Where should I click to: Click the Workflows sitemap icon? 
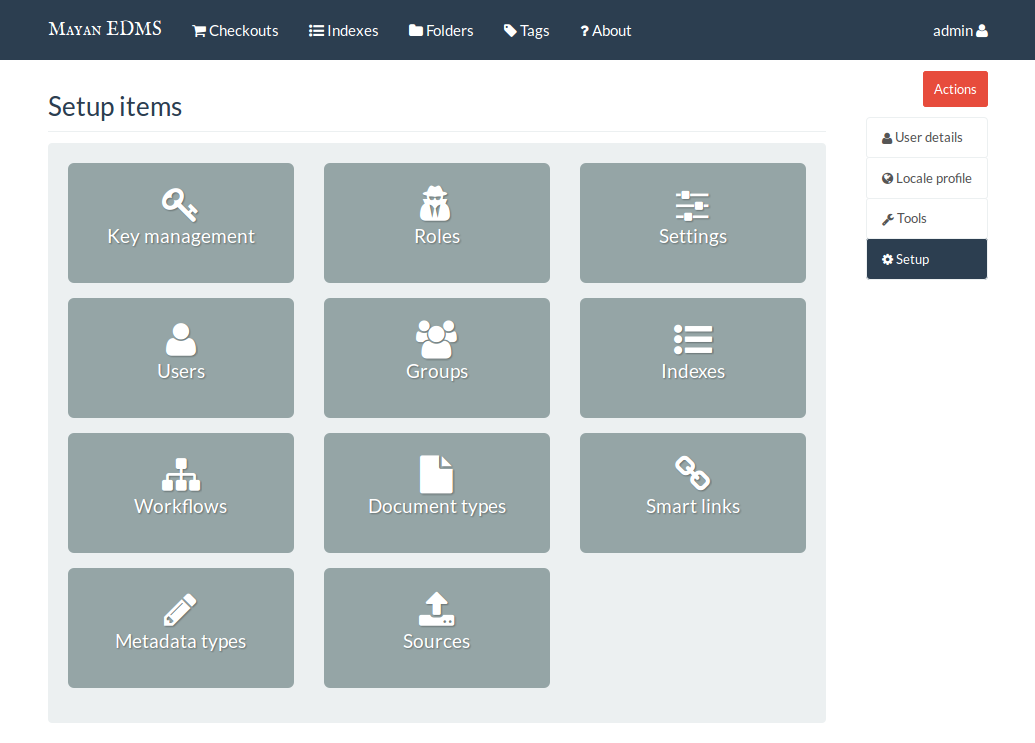(180, 474)
